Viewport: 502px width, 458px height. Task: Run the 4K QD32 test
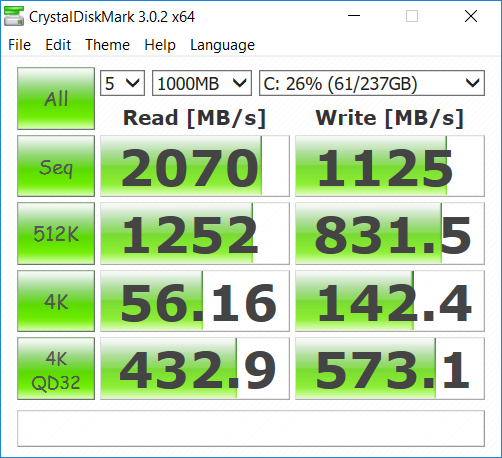tap(56, 368)
